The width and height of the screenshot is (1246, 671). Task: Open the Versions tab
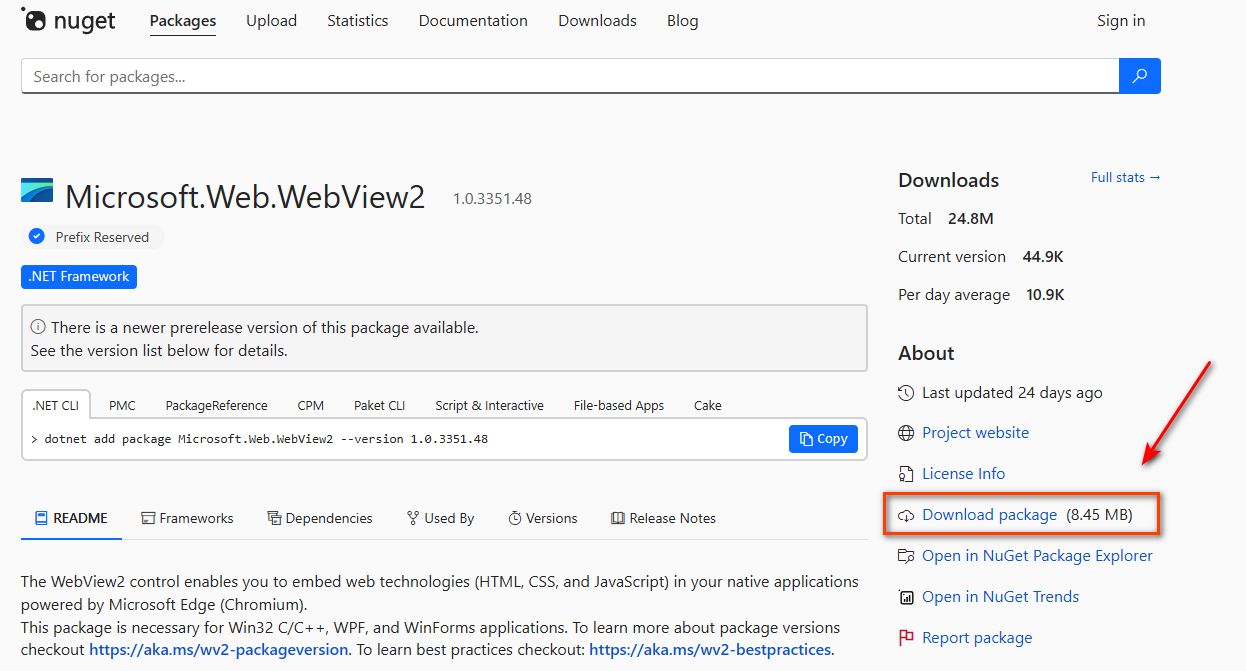(x=543, y=518)
